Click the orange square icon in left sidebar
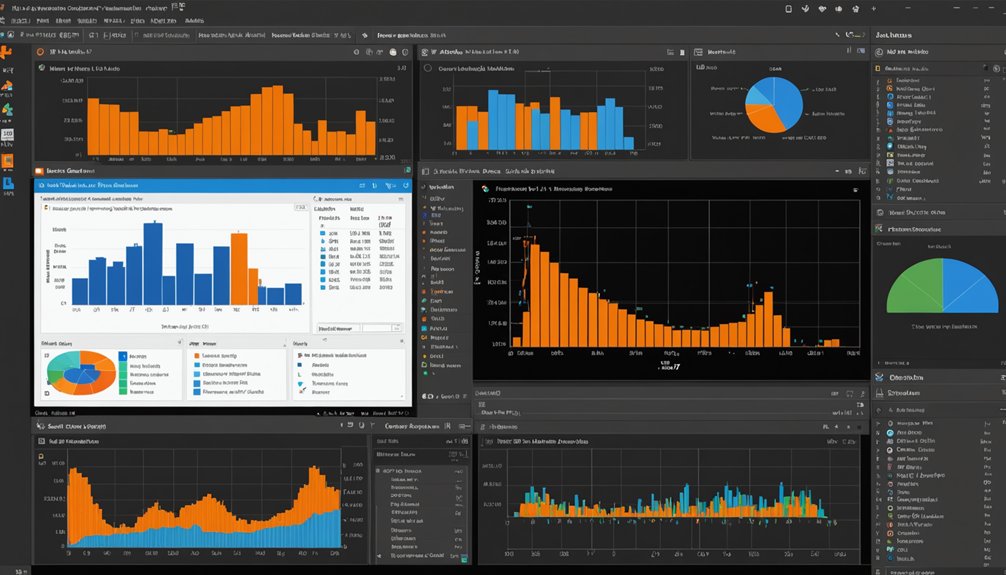The width and height of the screenshot is (1006, 575). pyautogui.click(x=7, y=159)
